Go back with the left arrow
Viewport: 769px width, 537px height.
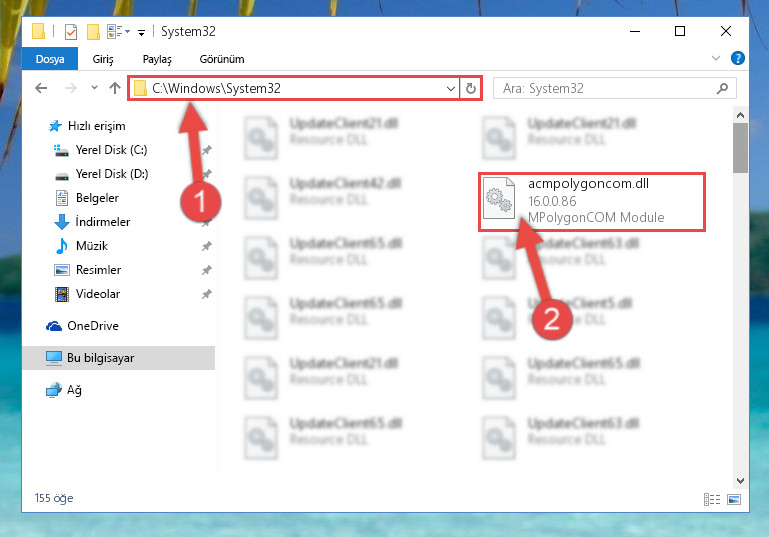click(x=41, y=88)
